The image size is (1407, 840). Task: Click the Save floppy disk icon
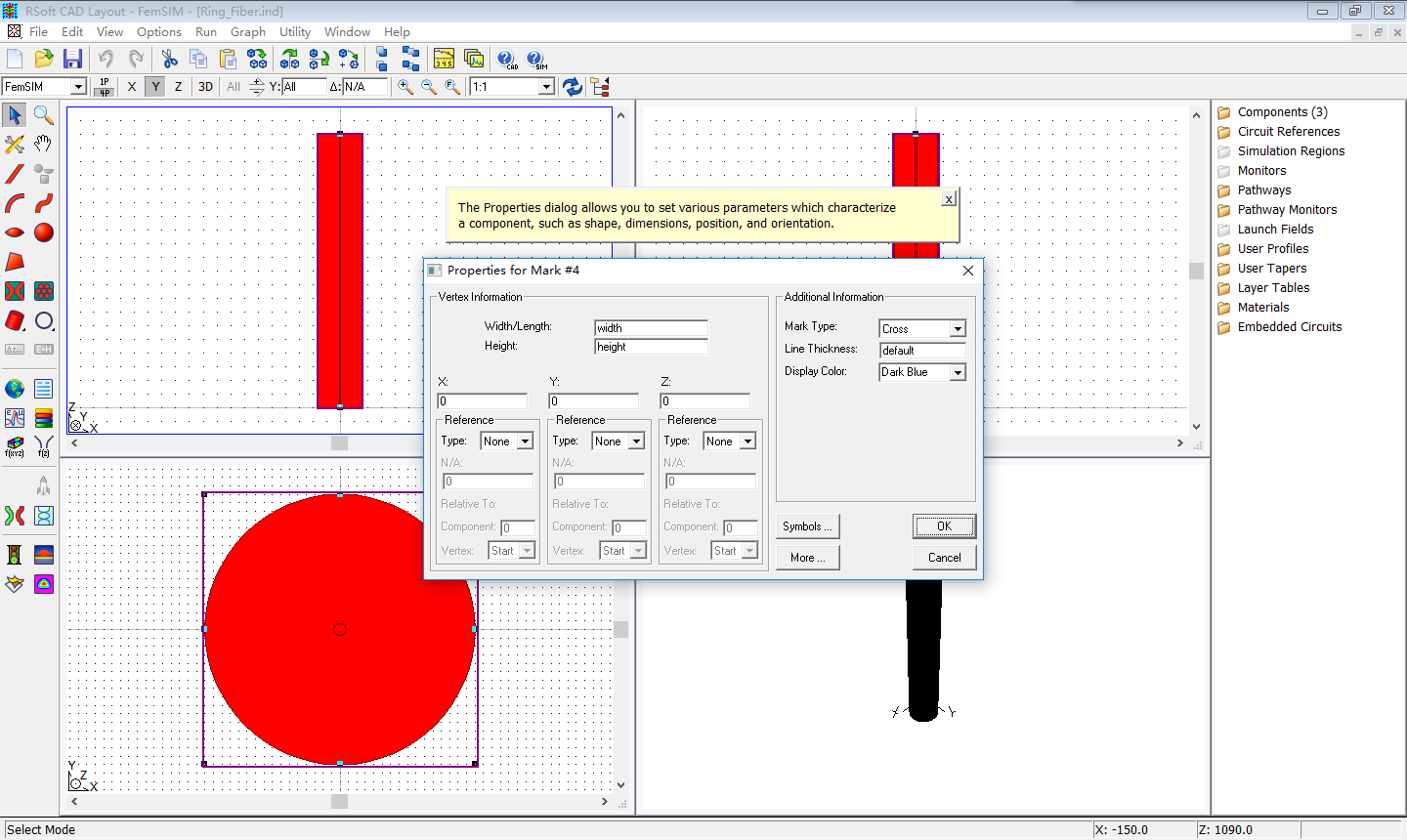click(x=72, y=59)
